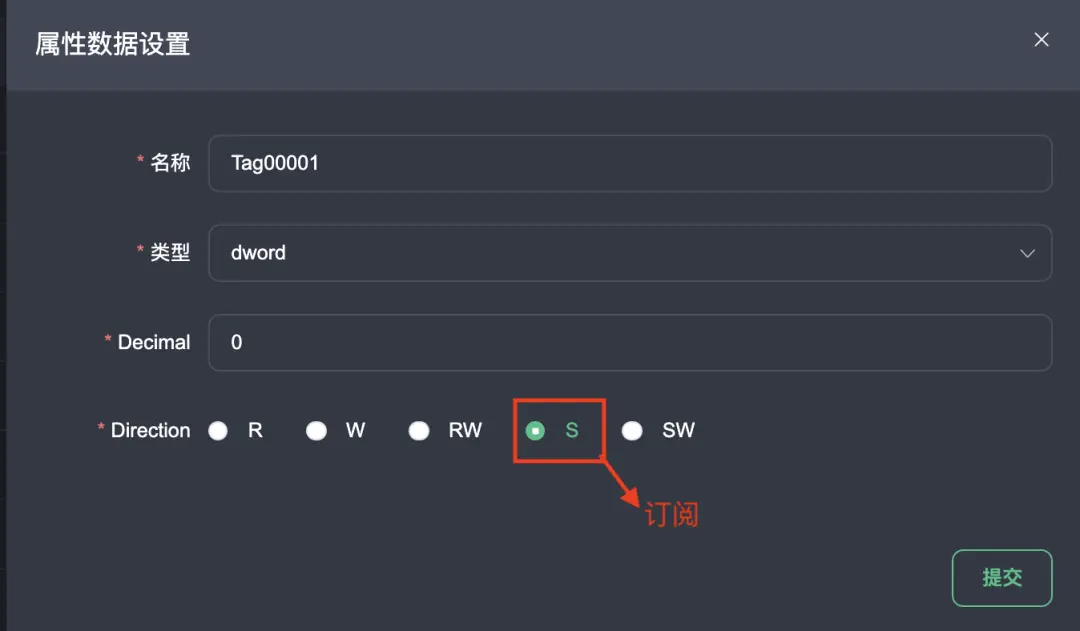Click the Decimal field label
1080x631 pixels.
coord(153,342)
